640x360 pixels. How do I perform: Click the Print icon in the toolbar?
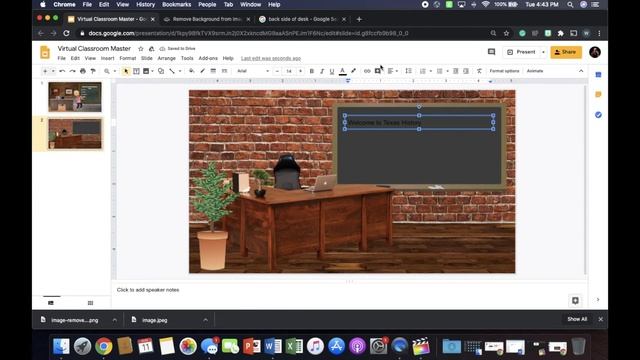tap(83, 71)
